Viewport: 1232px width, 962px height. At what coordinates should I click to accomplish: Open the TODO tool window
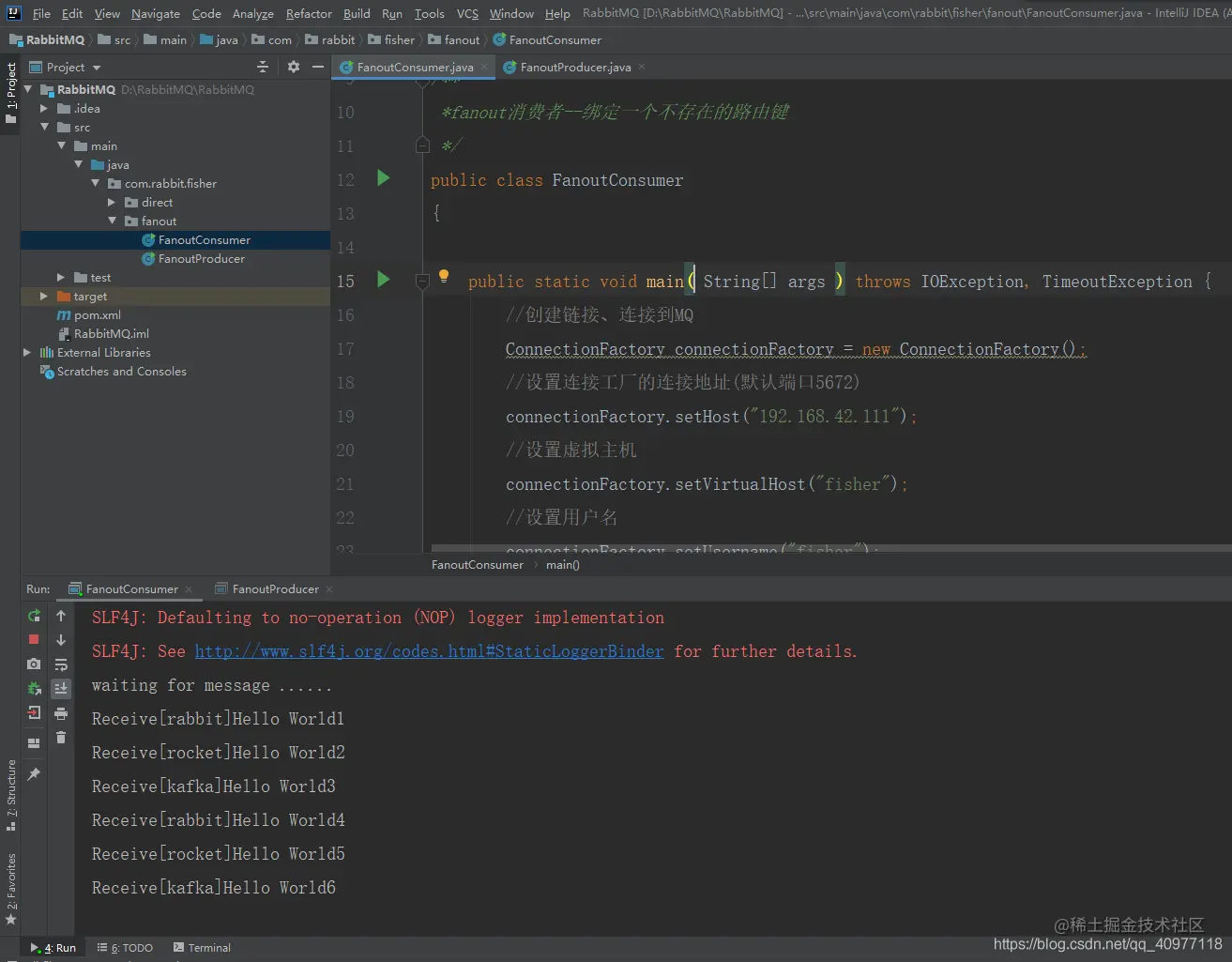point(125,948)
